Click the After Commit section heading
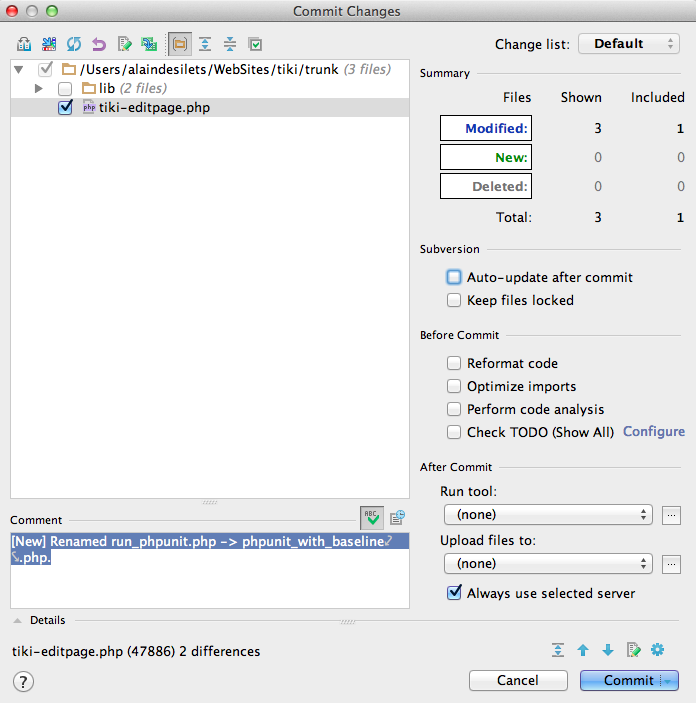Viewport: 696px width, 703px height. point(456,467)
